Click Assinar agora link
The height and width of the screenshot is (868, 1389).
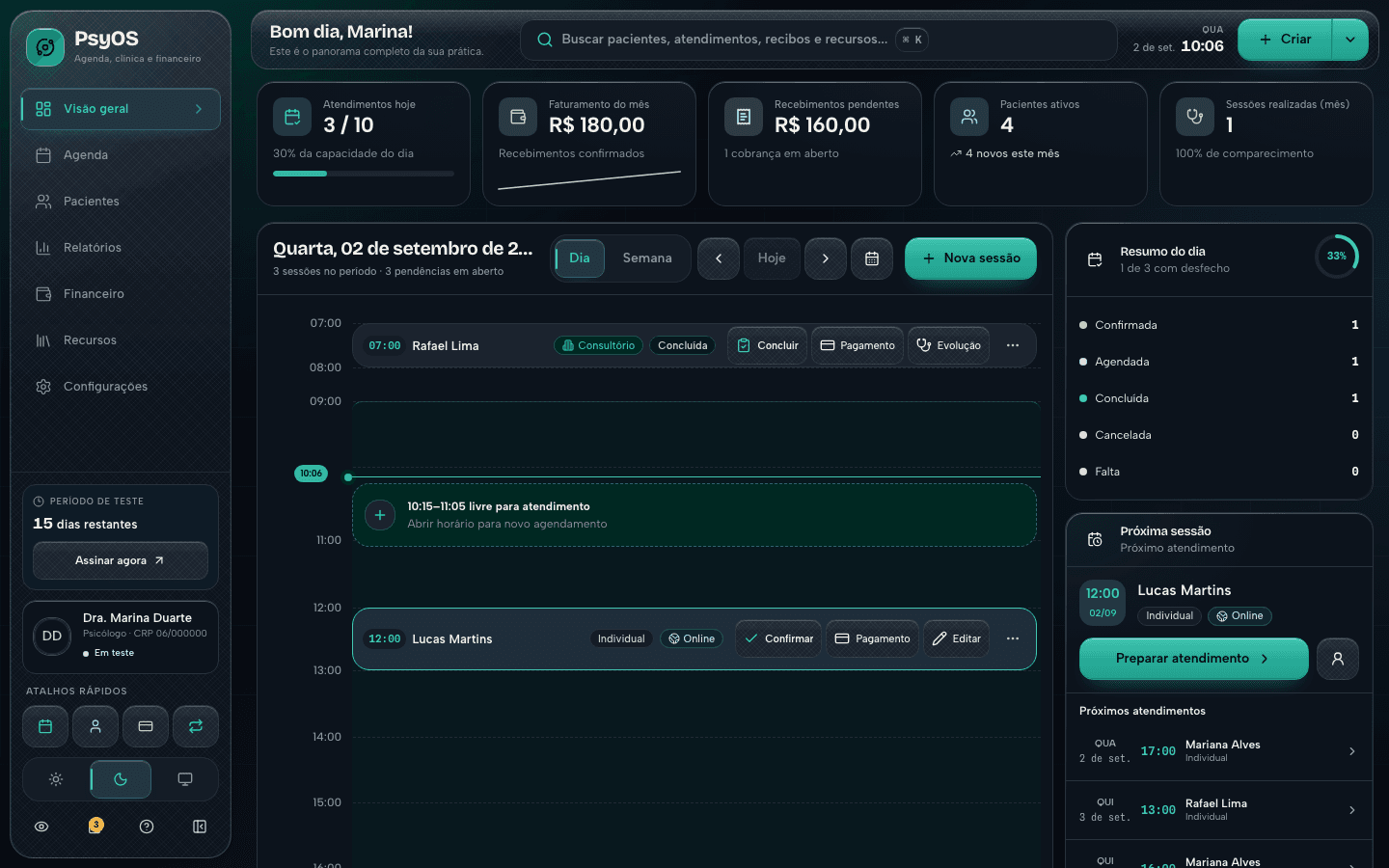coord(121,560)
